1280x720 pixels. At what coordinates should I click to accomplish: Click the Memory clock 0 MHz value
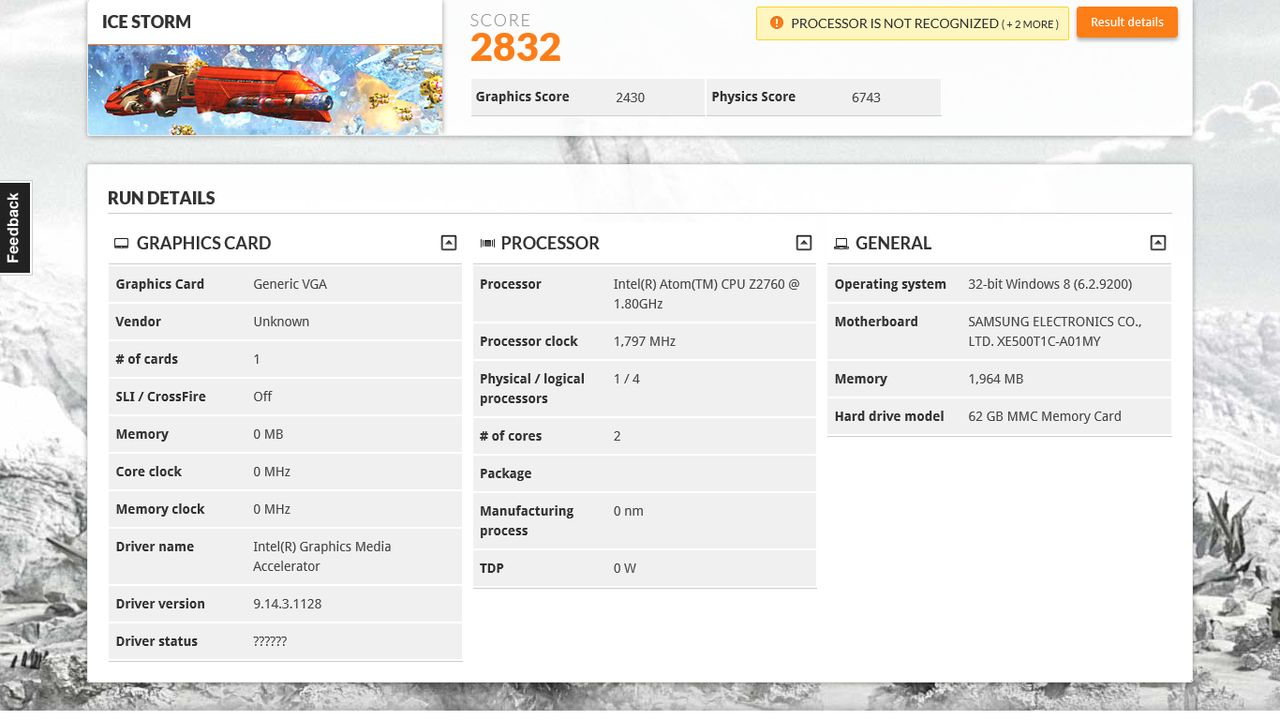pyautogui.click(x=272, y=509)
